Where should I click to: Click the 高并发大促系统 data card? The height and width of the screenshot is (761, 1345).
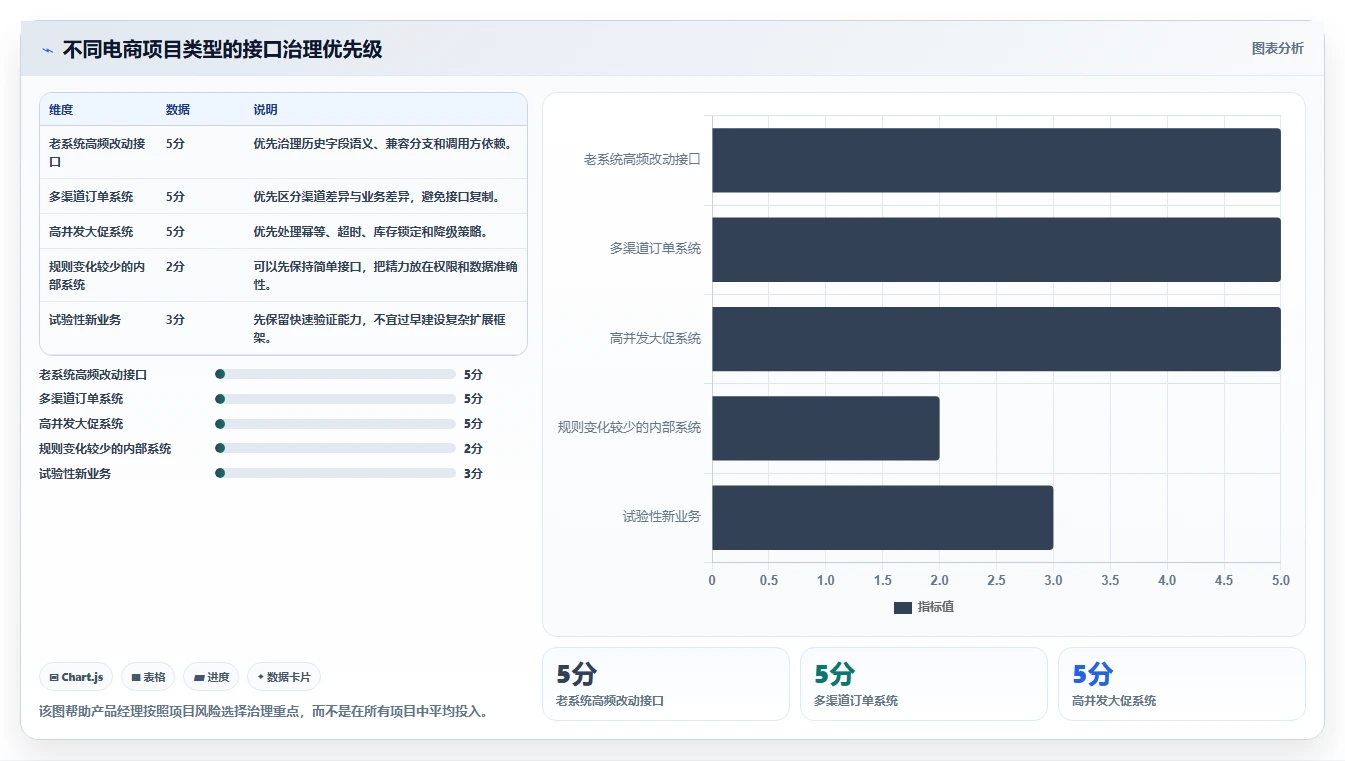(1182, 684)
